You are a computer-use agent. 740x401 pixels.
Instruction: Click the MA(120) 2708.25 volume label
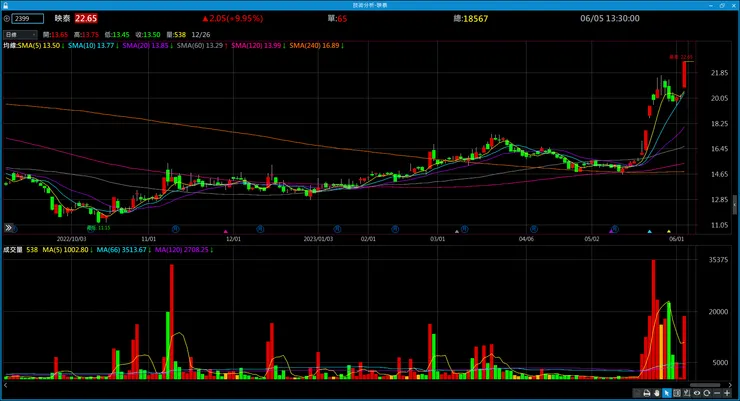182,250
